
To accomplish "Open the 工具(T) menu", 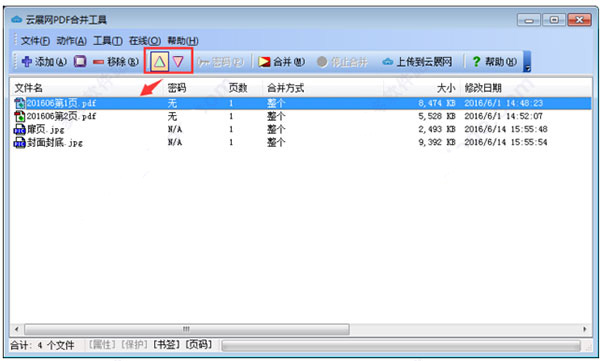I will pos(108,41).
